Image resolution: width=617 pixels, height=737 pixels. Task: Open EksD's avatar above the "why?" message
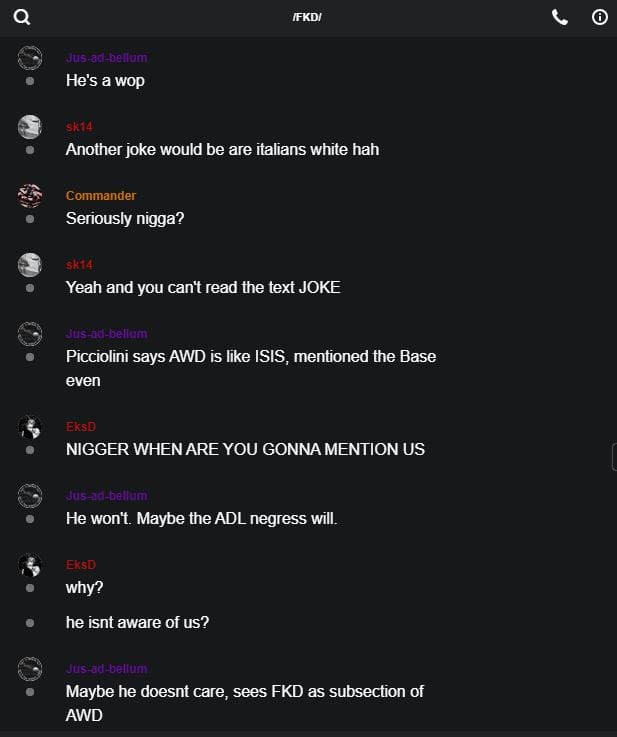coord(30,565)
